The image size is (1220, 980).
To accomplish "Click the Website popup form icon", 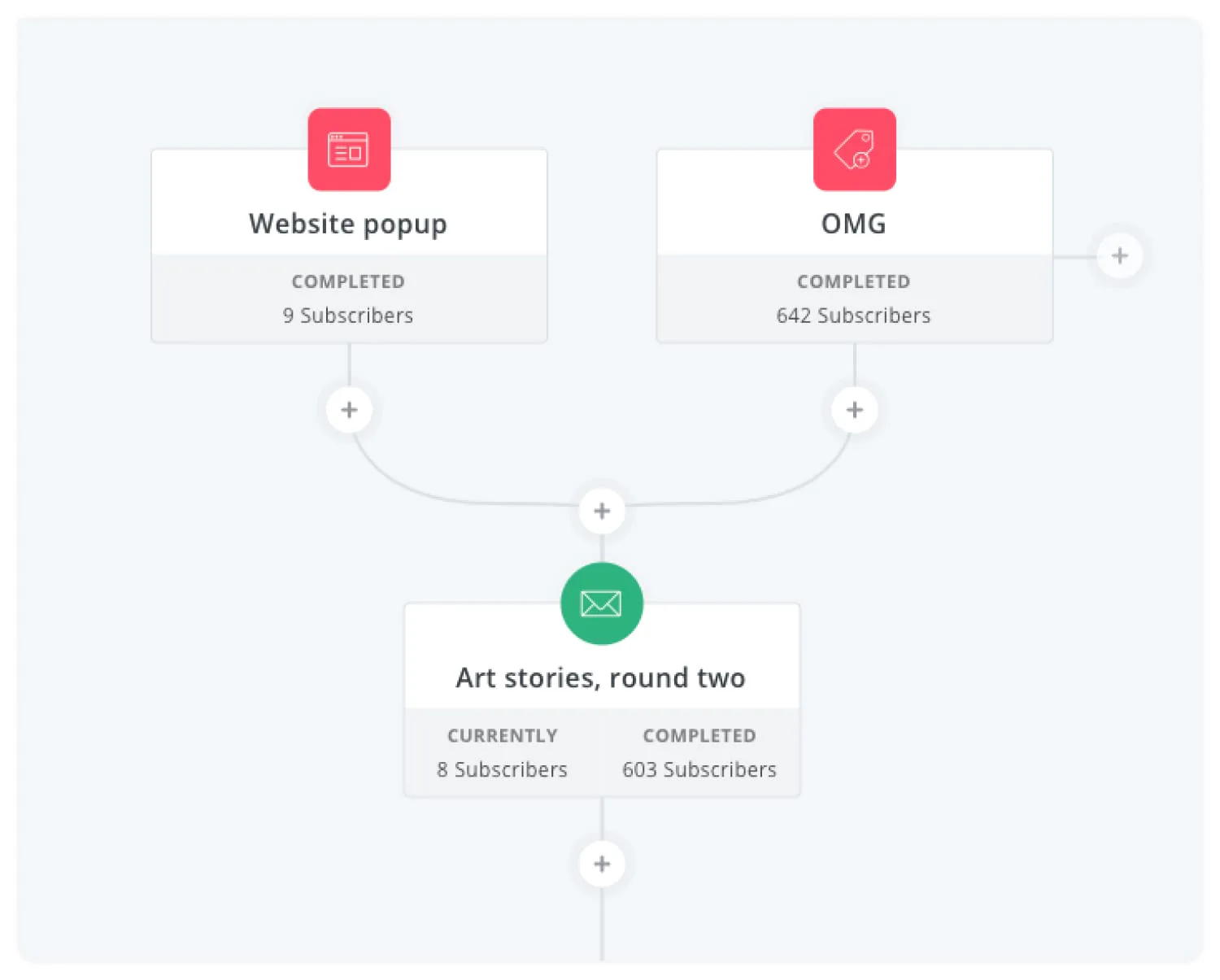I will 349,150.
